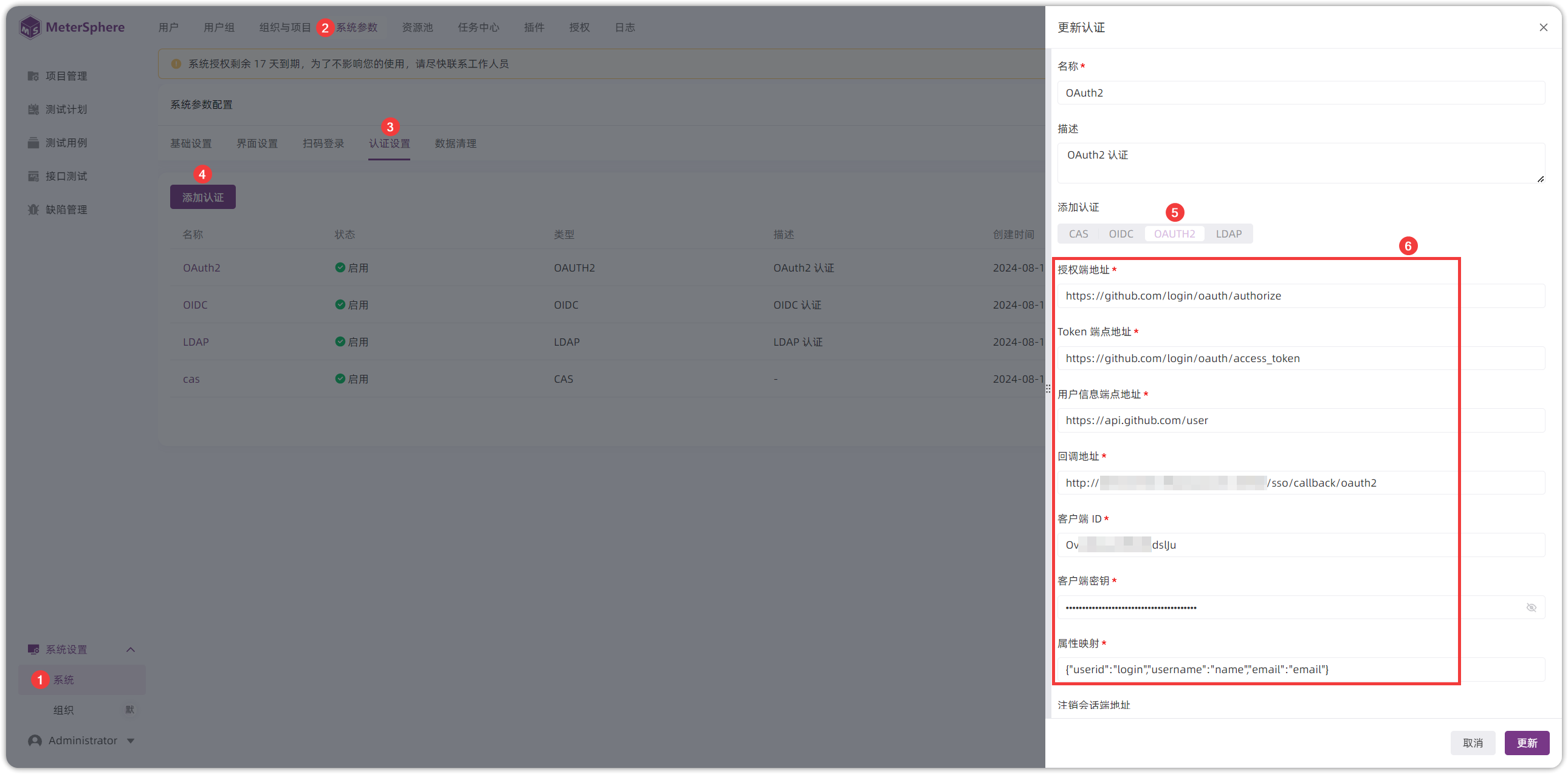The height and width of the screenshot is (774, 1568).
Task: Open 项目管理 in the sidebar
Action: pos(66,76)
